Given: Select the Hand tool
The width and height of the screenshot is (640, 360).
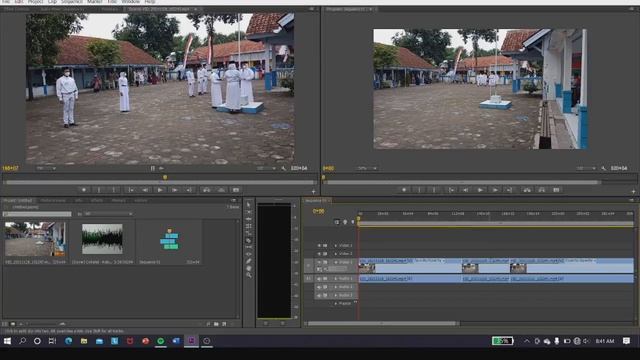Looking at the screenshot, I should pos(249,268).
